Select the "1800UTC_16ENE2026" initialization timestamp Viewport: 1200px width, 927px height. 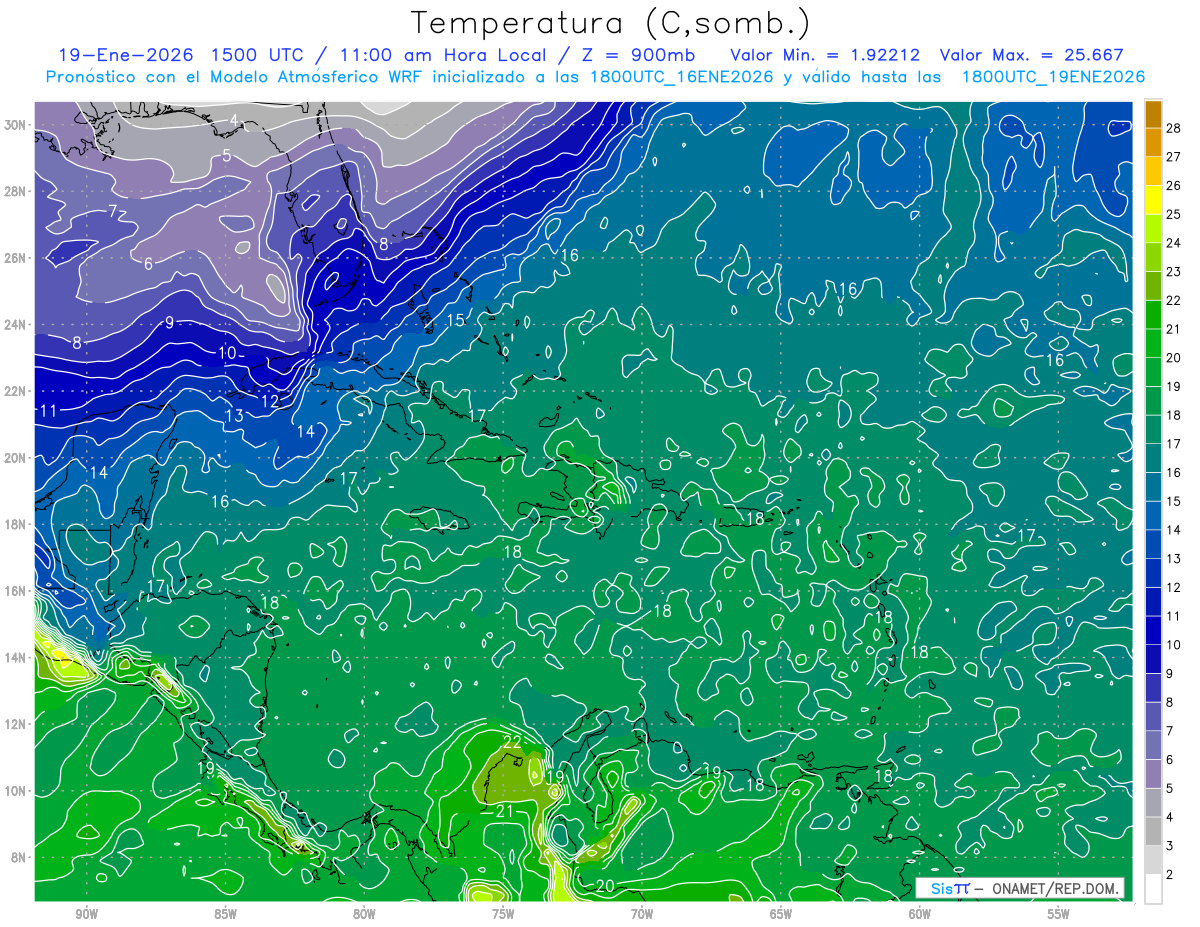[x=684, y=77]
